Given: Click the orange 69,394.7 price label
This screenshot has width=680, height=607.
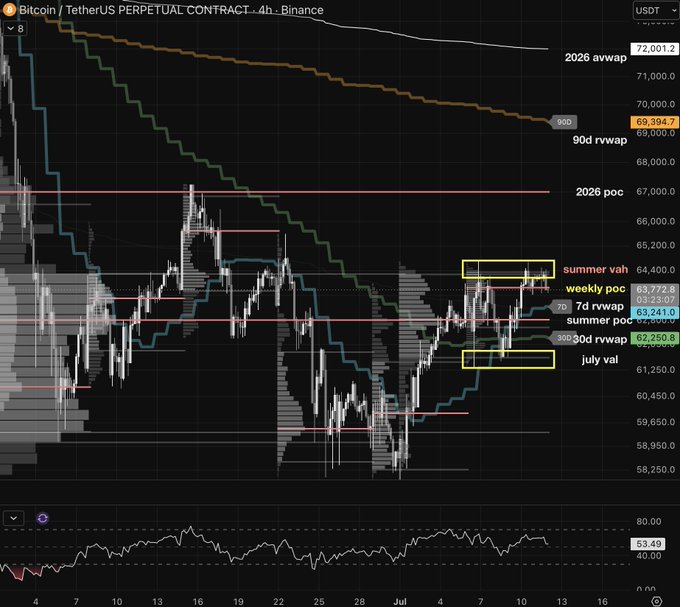Looking at the screenshot, I should pos(655,122).
